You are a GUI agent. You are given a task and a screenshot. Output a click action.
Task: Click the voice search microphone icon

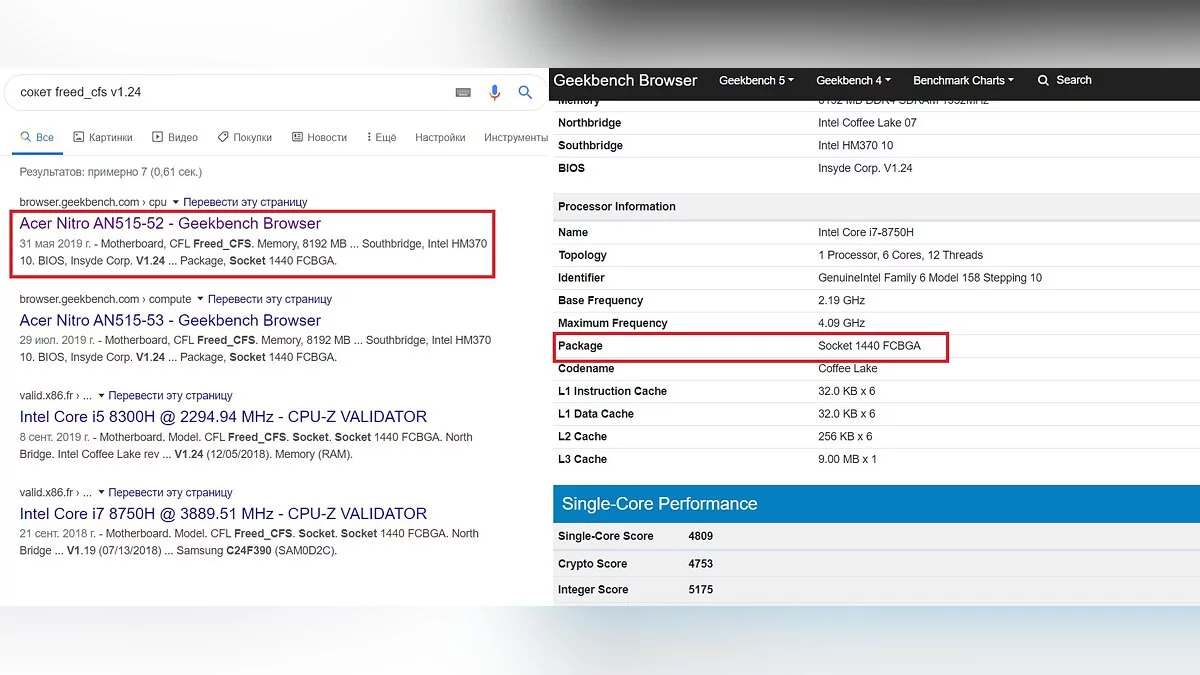pyautogui.click(x=494, y=92)
